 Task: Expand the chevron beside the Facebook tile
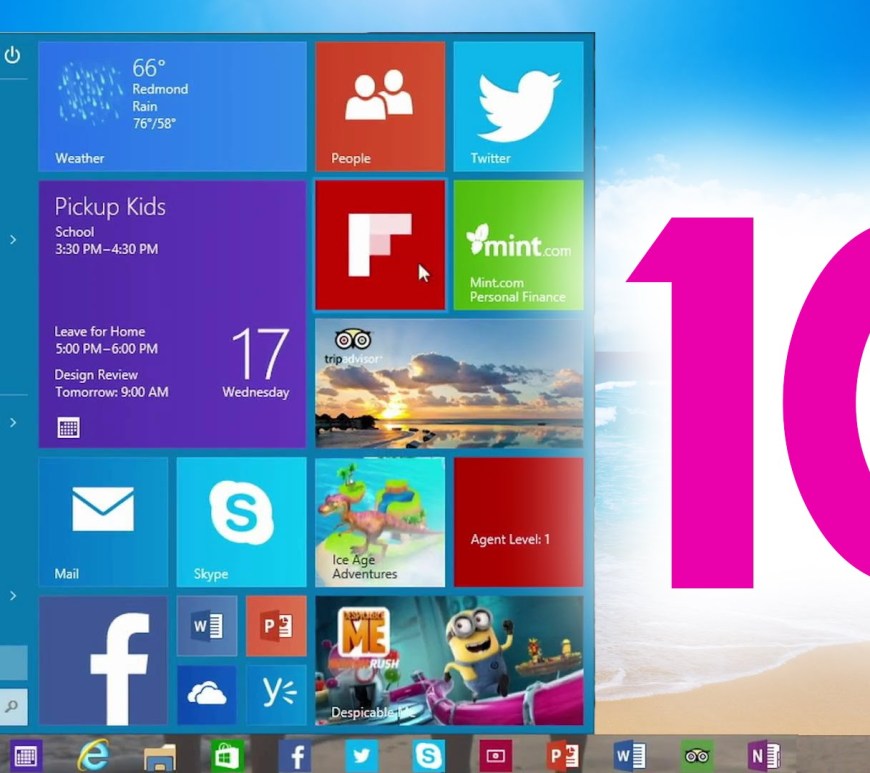pos(13,596)
